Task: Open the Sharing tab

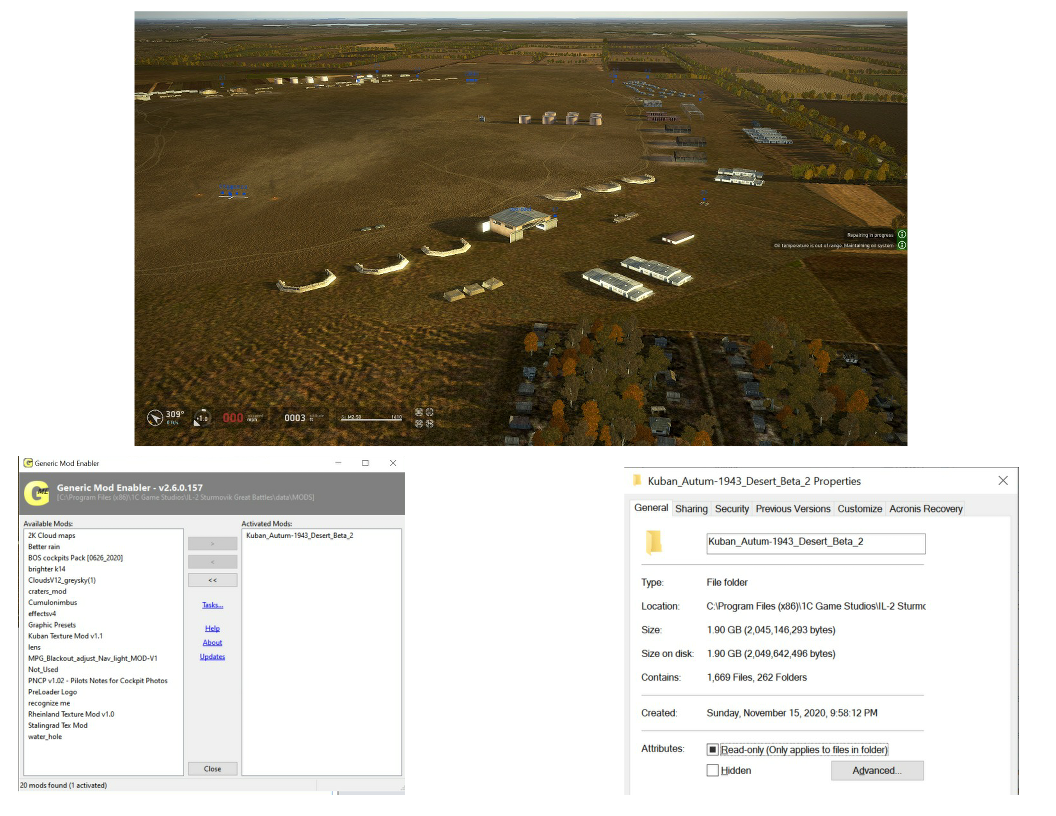Action: pyautogui.click(x=691, y=509)
